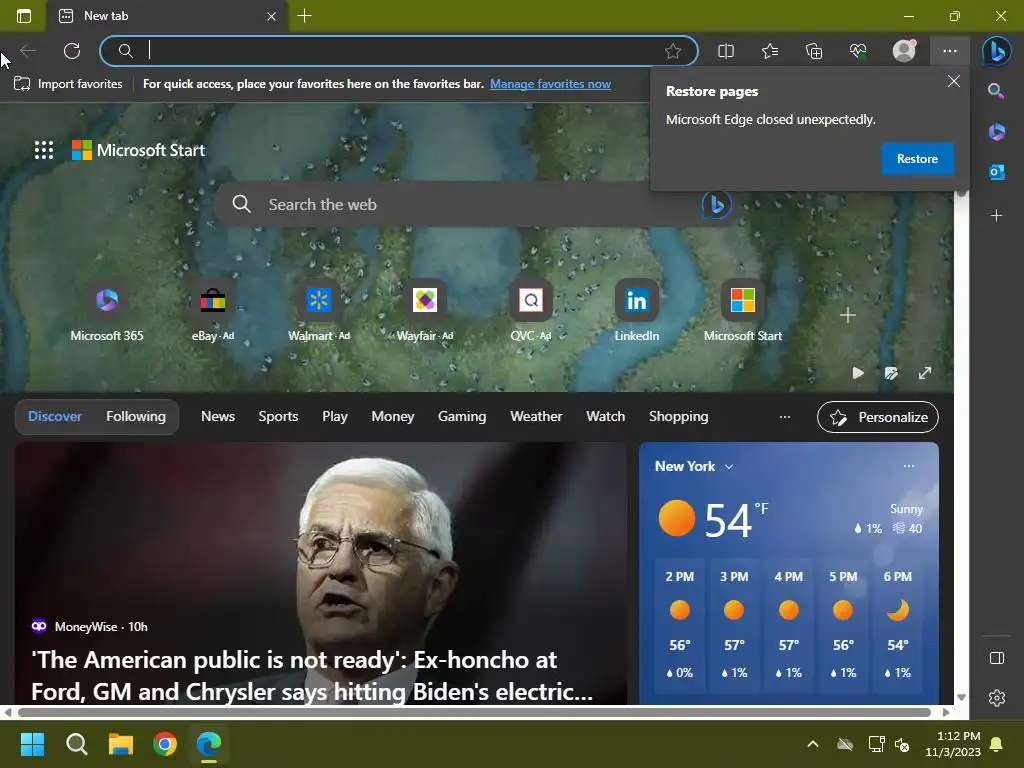The height and width of the screenshot is (768, 1024).
Task: Restore closed pages
Action: click(x=917, y=159)
